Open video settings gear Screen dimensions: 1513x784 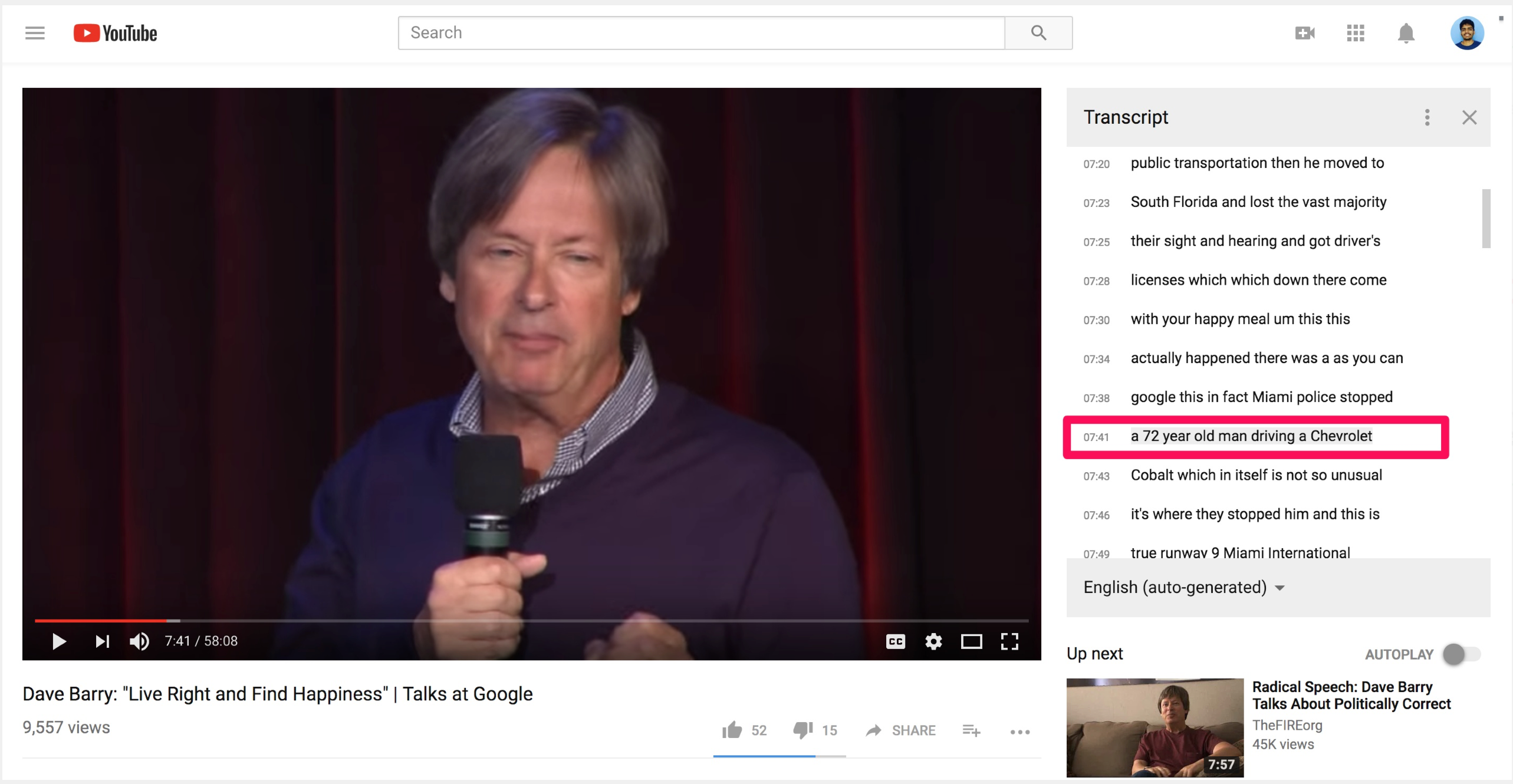pos(933,641)
